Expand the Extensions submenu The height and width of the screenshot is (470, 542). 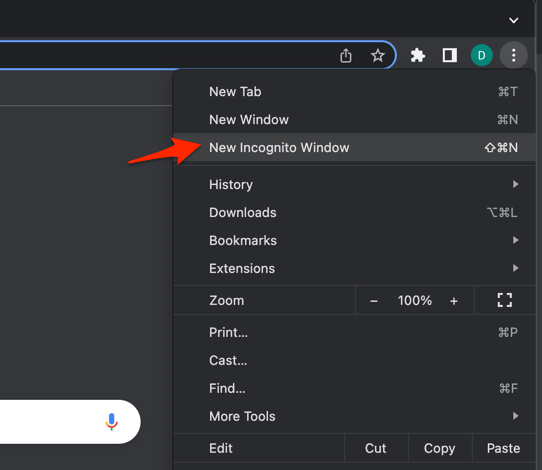[x=354, y=269]
